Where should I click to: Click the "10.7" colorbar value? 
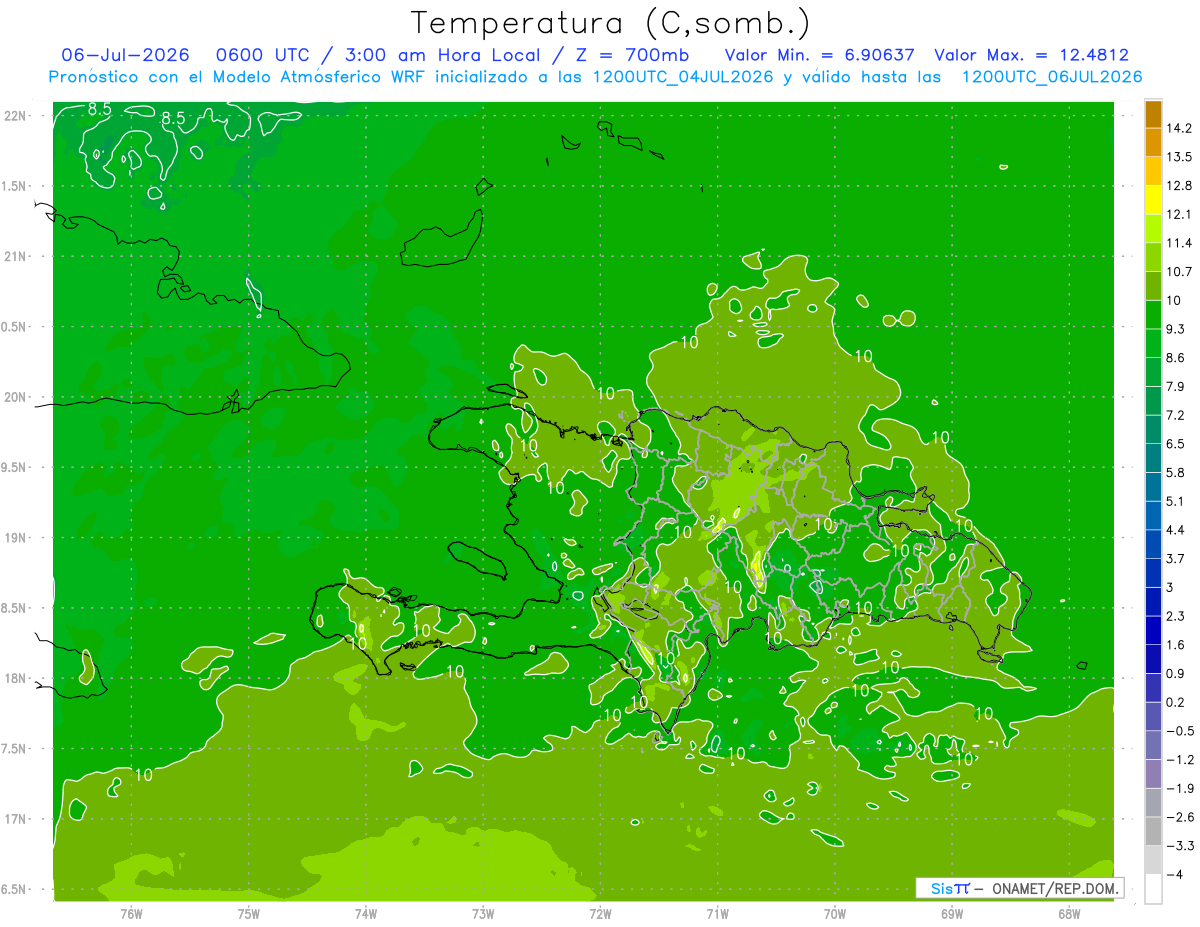1179,271
